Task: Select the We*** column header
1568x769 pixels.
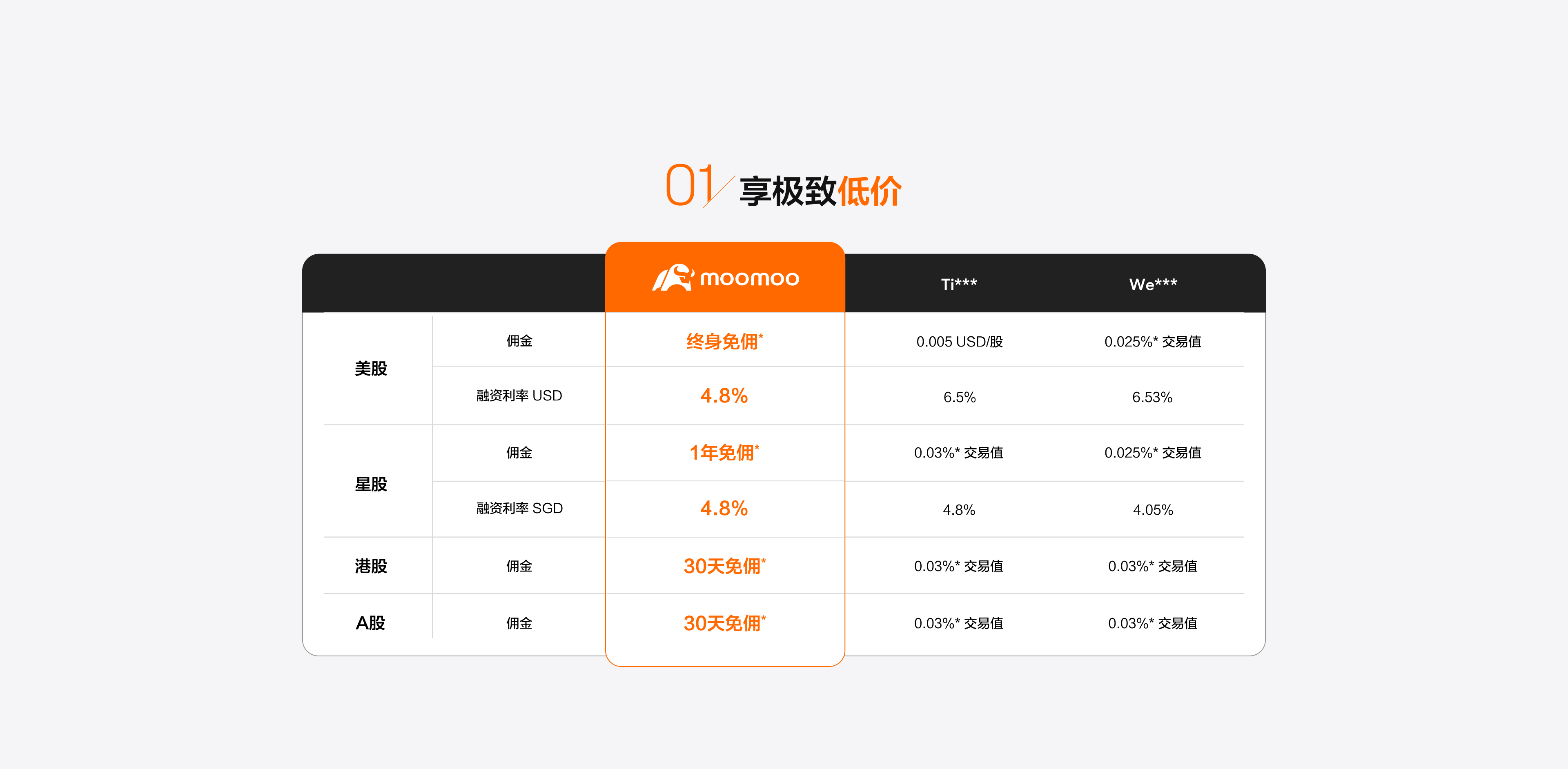Action: pyautogui.click(x=1153, y=284)
